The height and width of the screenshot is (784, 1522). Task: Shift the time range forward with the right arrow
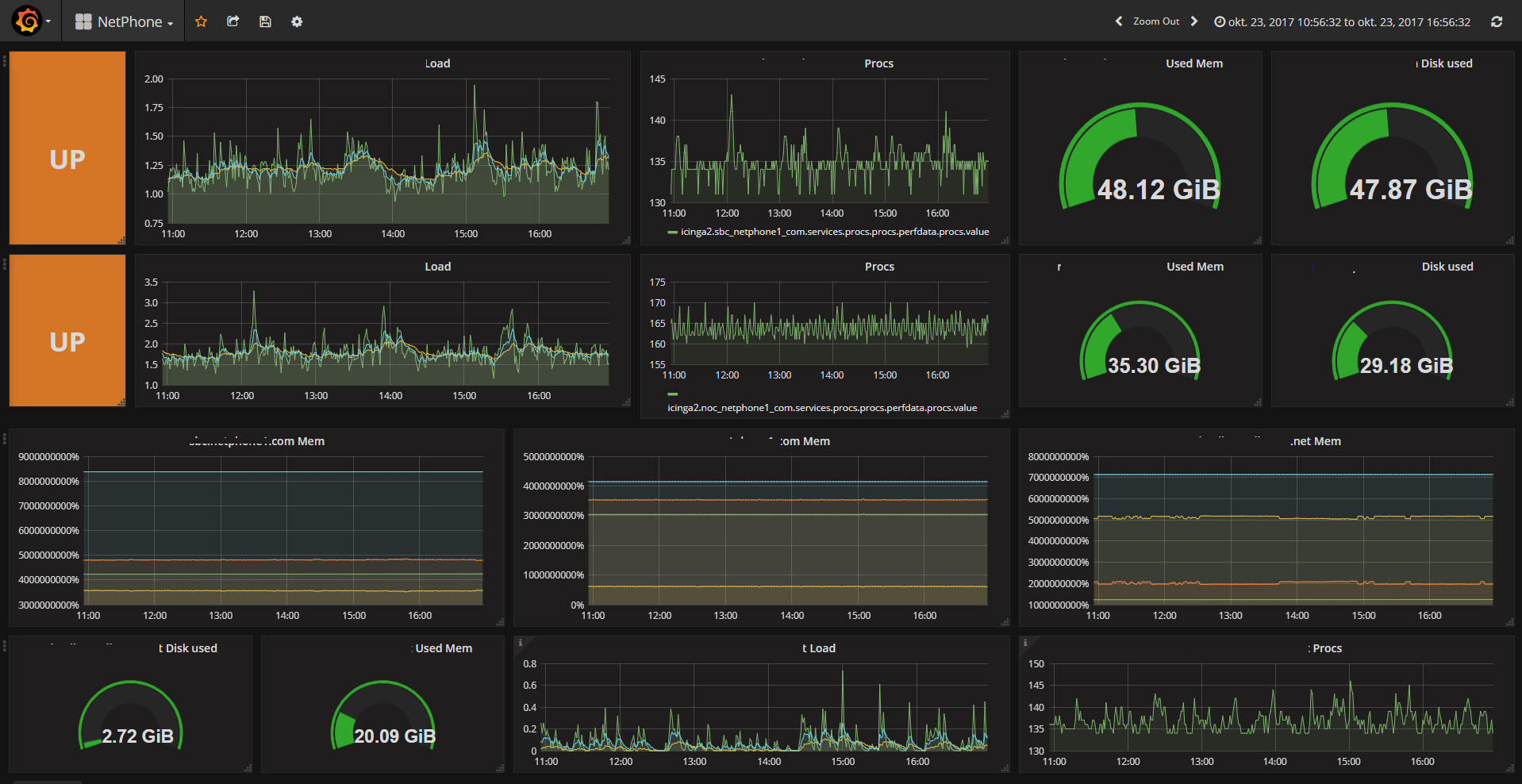(1193, 21)
